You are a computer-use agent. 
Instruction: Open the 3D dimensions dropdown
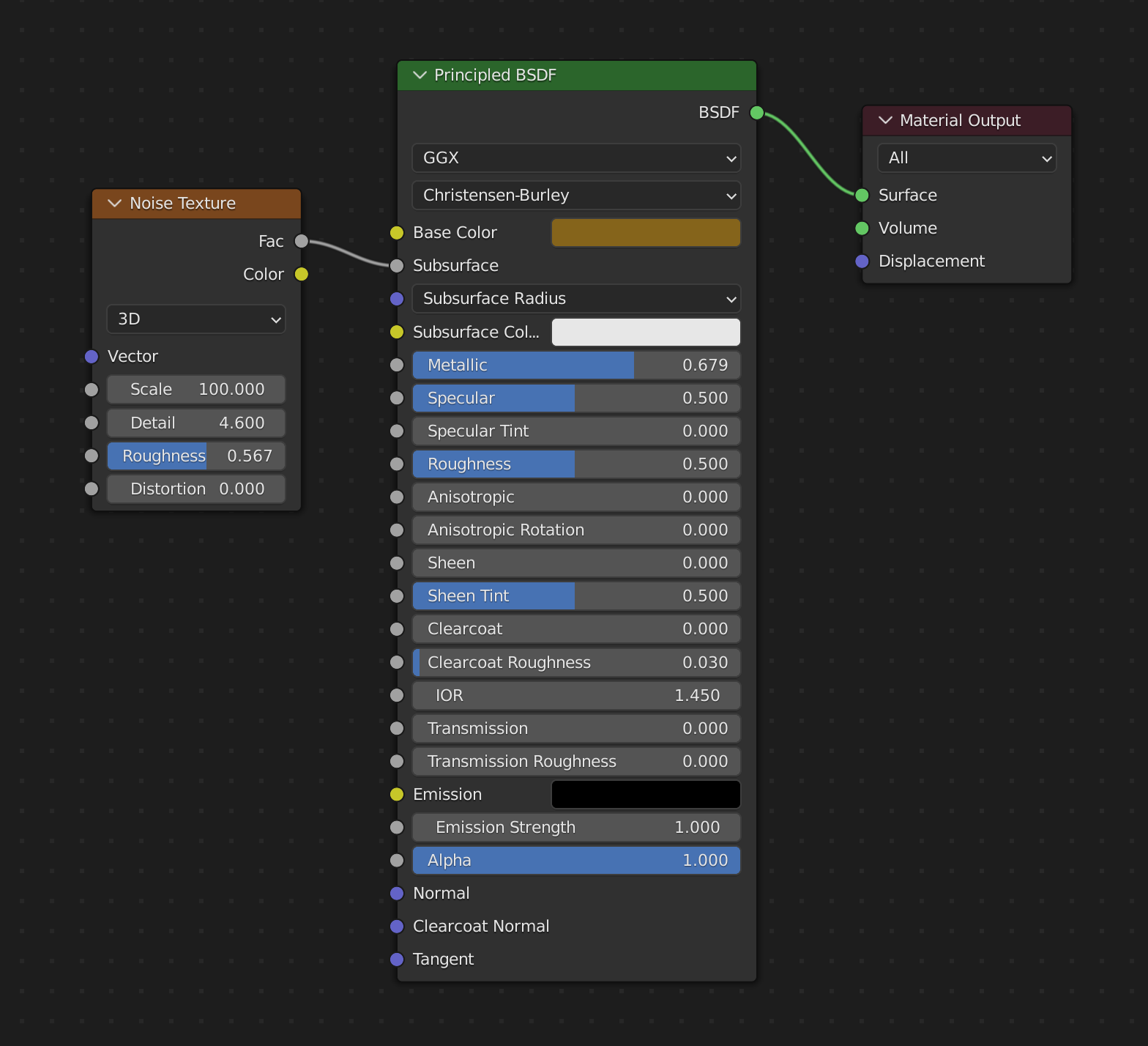coord(196,319)
